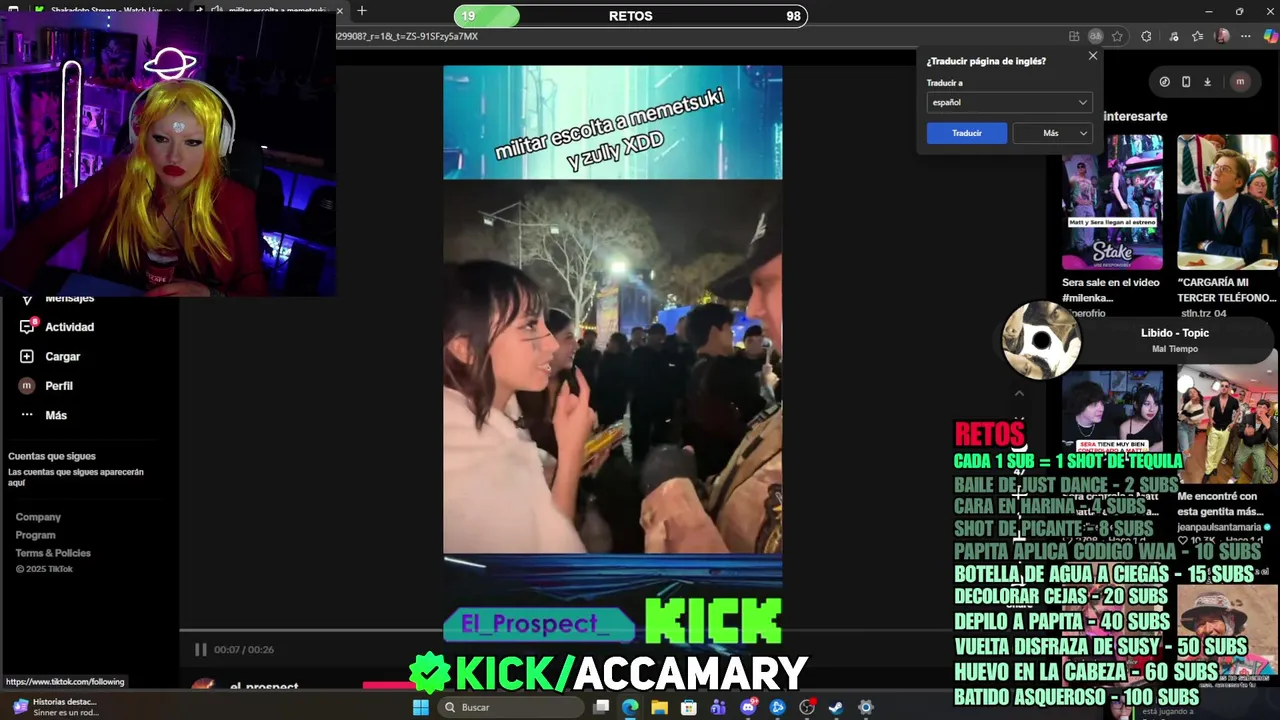Open the 'Historias destac...' news widget
The width and height of the screenshot is (1280, 720).
tap(56, 707)
